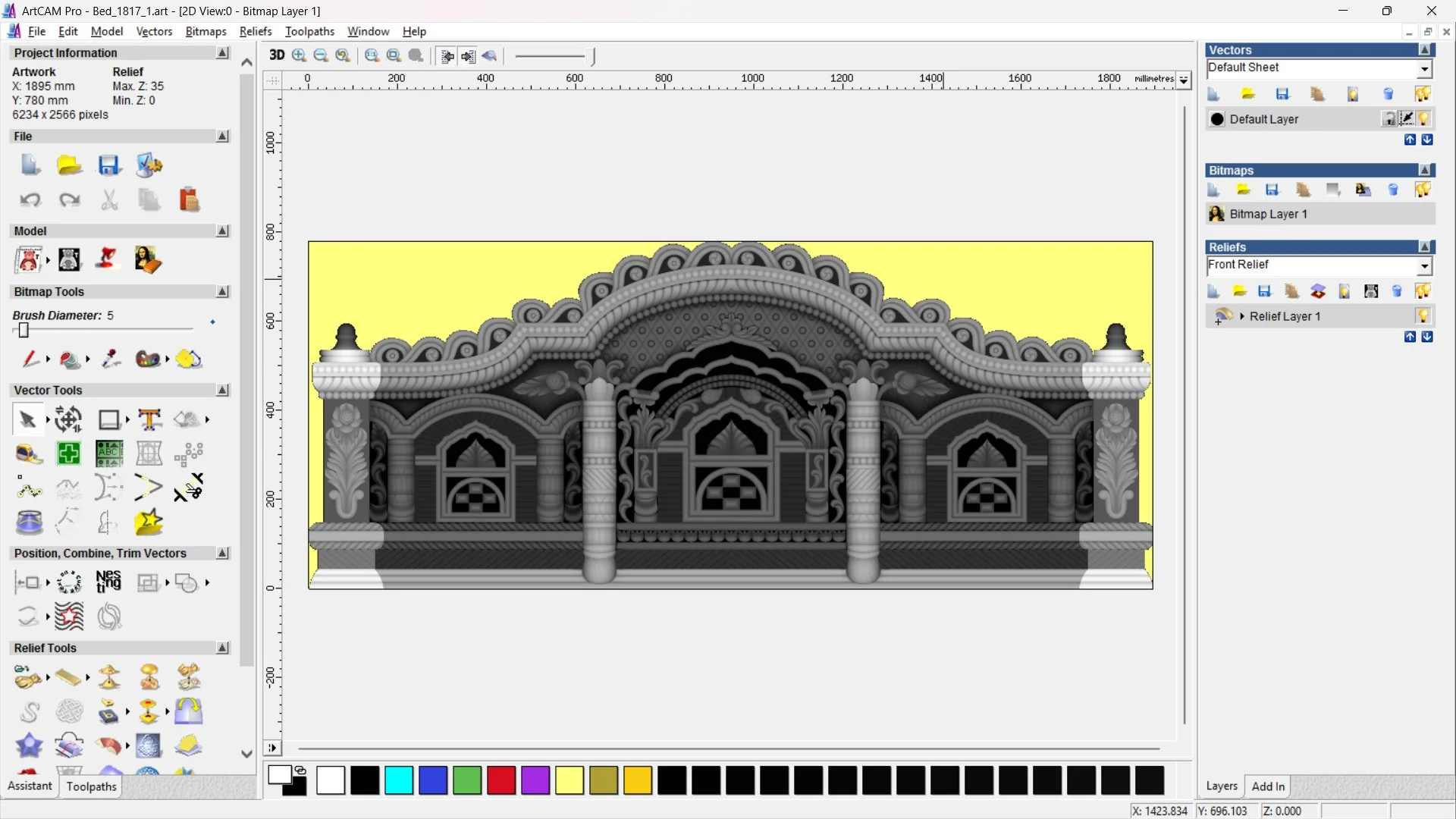Click the Zoom In magnifier tool
This screenshot has width=1456, height=819.
click(x=300, y=55)
